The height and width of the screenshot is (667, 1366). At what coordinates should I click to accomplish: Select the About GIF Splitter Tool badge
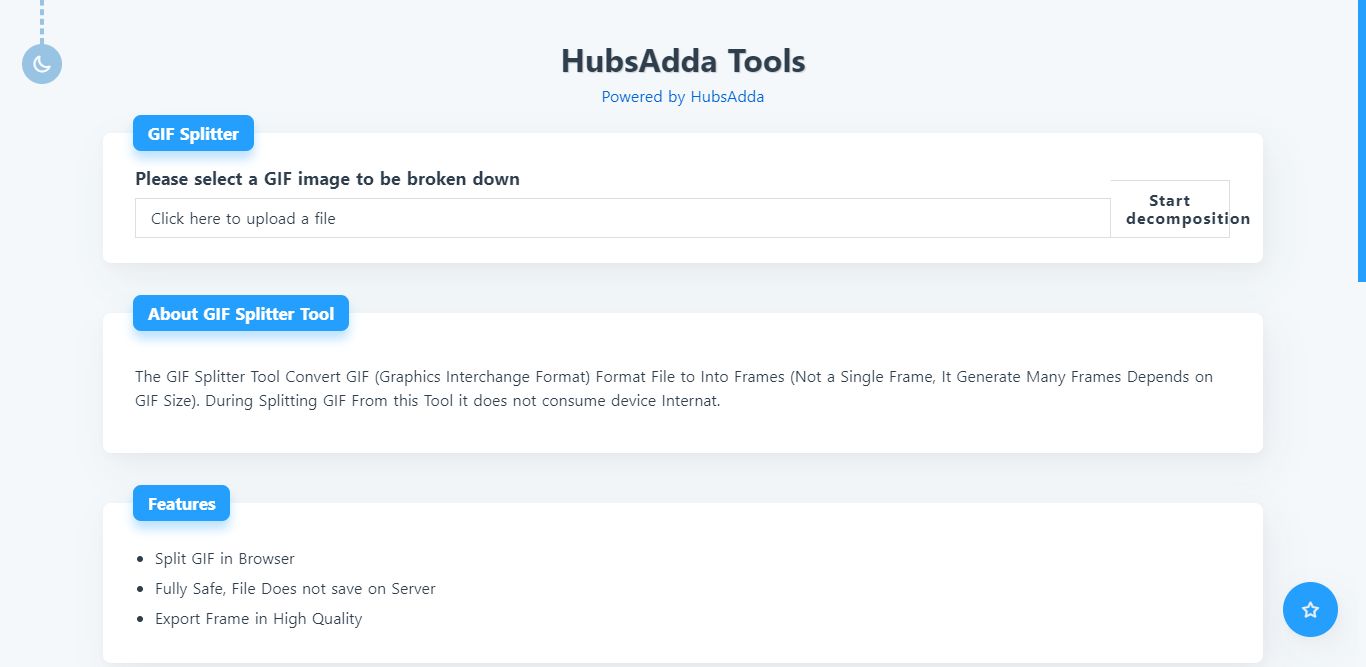241,314
